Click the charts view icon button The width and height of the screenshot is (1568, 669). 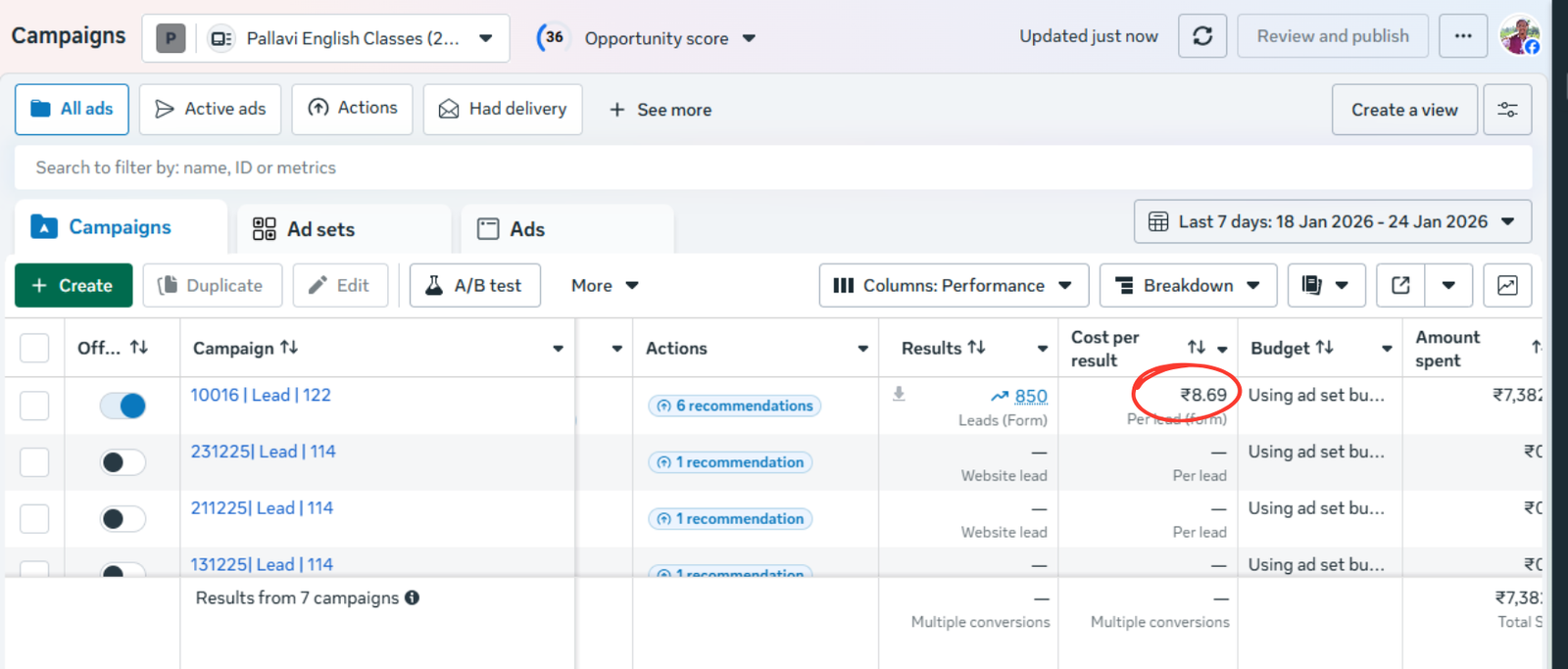point(1507,285)
